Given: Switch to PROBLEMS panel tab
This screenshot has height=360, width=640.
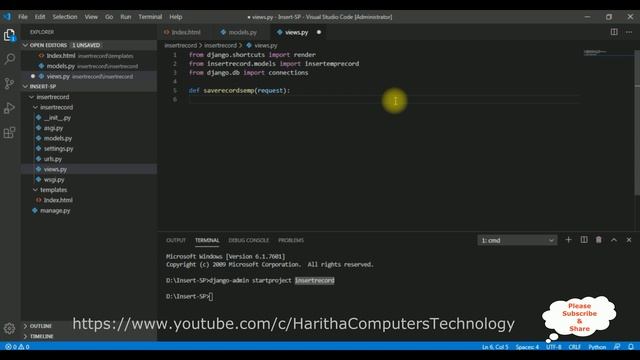Looking at the screenshot, I should pos(291,240).
